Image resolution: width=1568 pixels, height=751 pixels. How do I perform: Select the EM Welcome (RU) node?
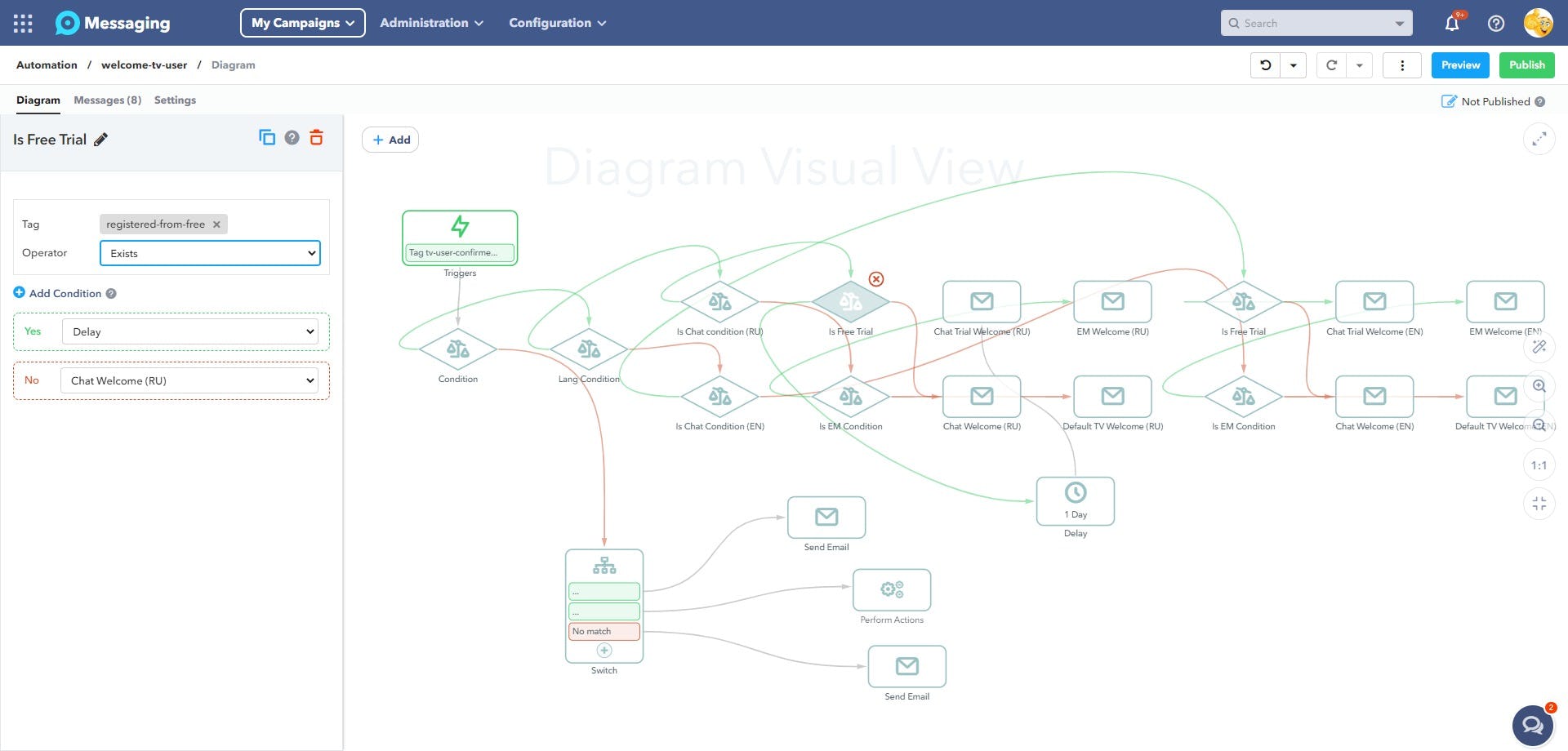1112,302
